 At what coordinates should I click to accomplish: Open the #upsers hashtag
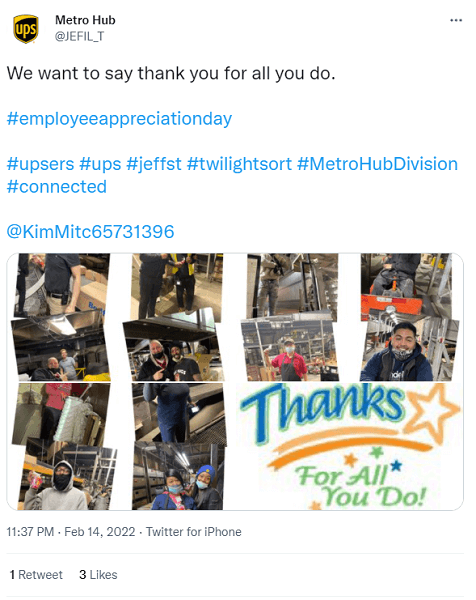tap(41, 164)
